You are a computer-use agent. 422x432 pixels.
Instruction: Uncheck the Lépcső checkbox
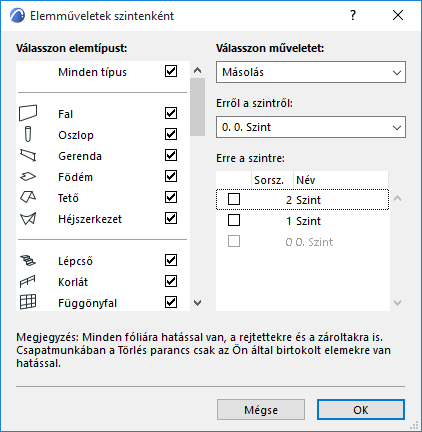(171, 260)
